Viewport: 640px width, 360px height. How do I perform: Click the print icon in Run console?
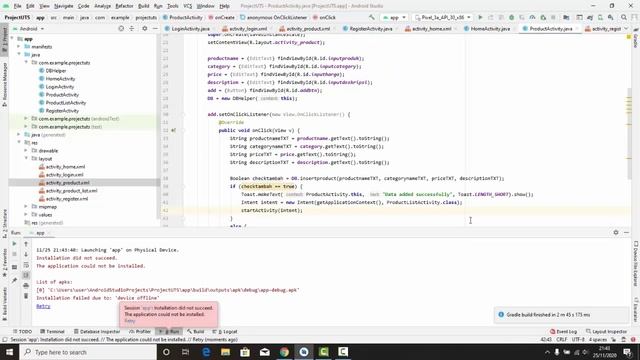[26, 286]
